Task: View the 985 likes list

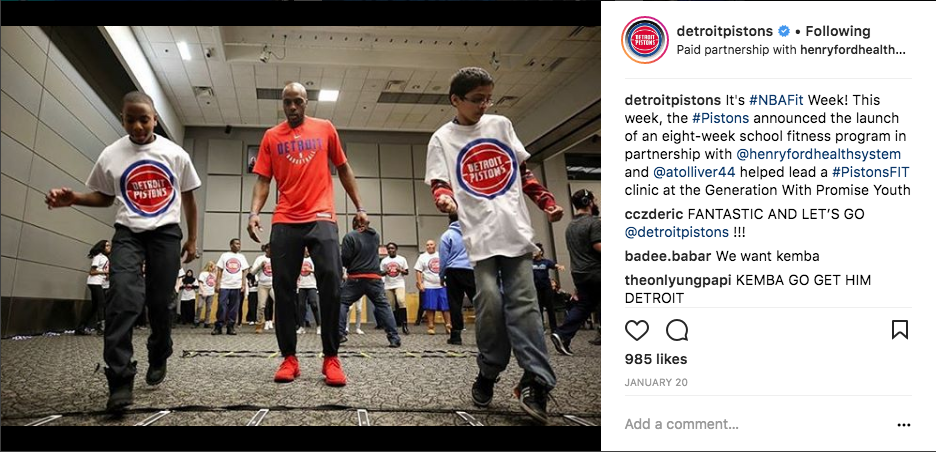Action: (655, 359)
